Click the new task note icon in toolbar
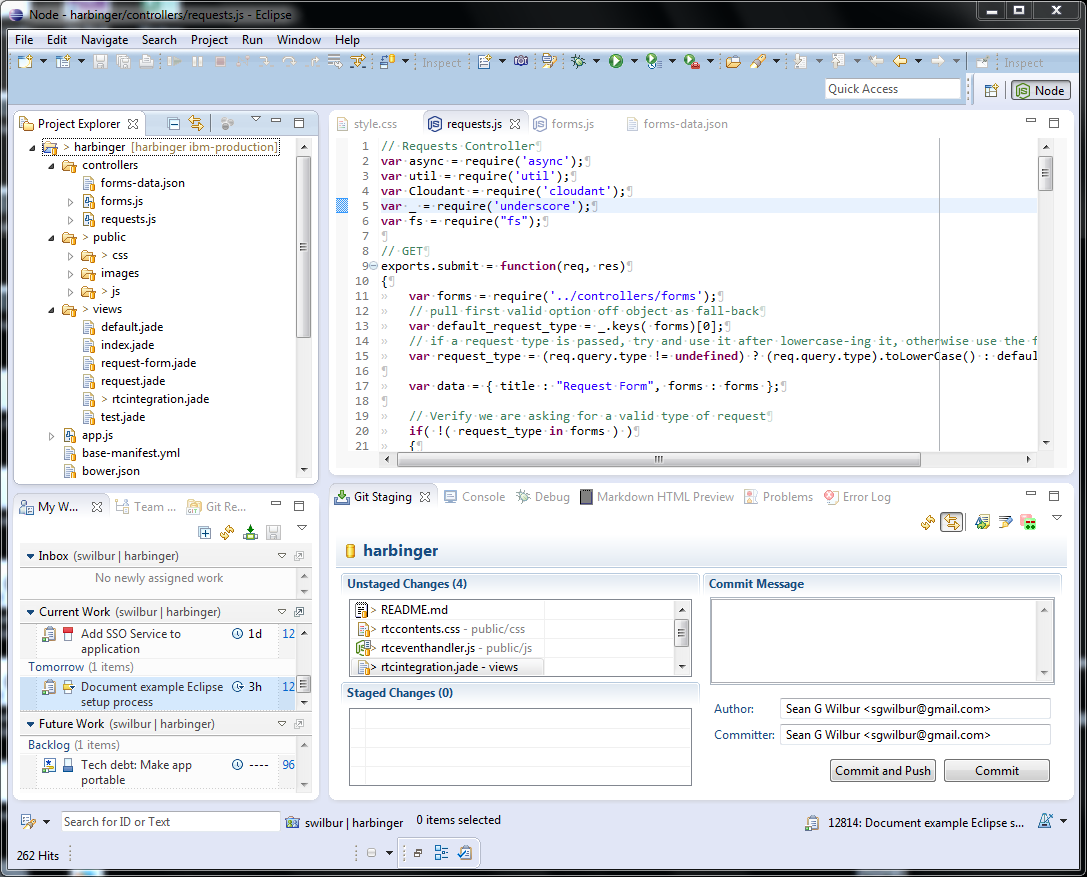The width and height of the screenshot is (1087, 877). 484,62
